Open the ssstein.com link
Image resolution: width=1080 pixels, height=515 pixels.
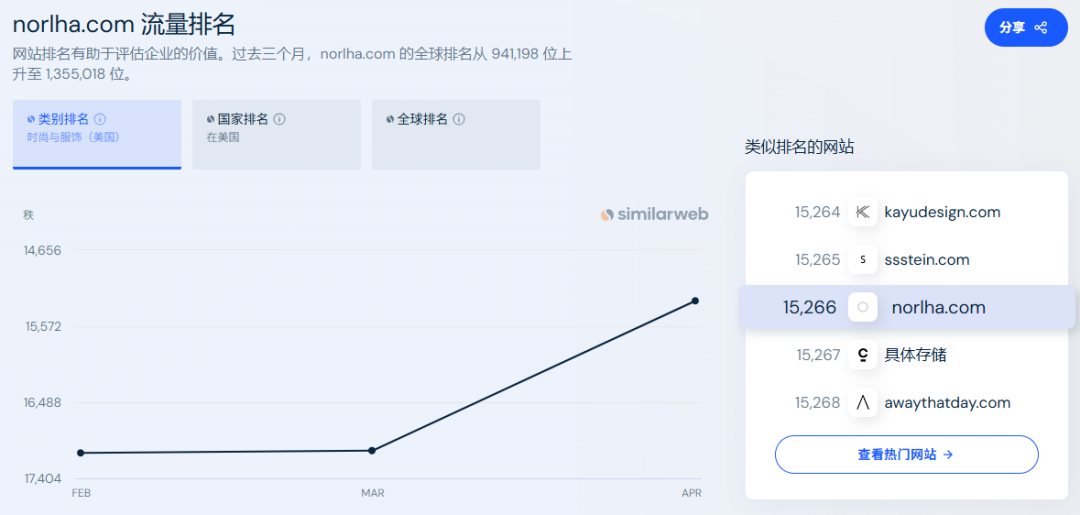pos(926,260)
